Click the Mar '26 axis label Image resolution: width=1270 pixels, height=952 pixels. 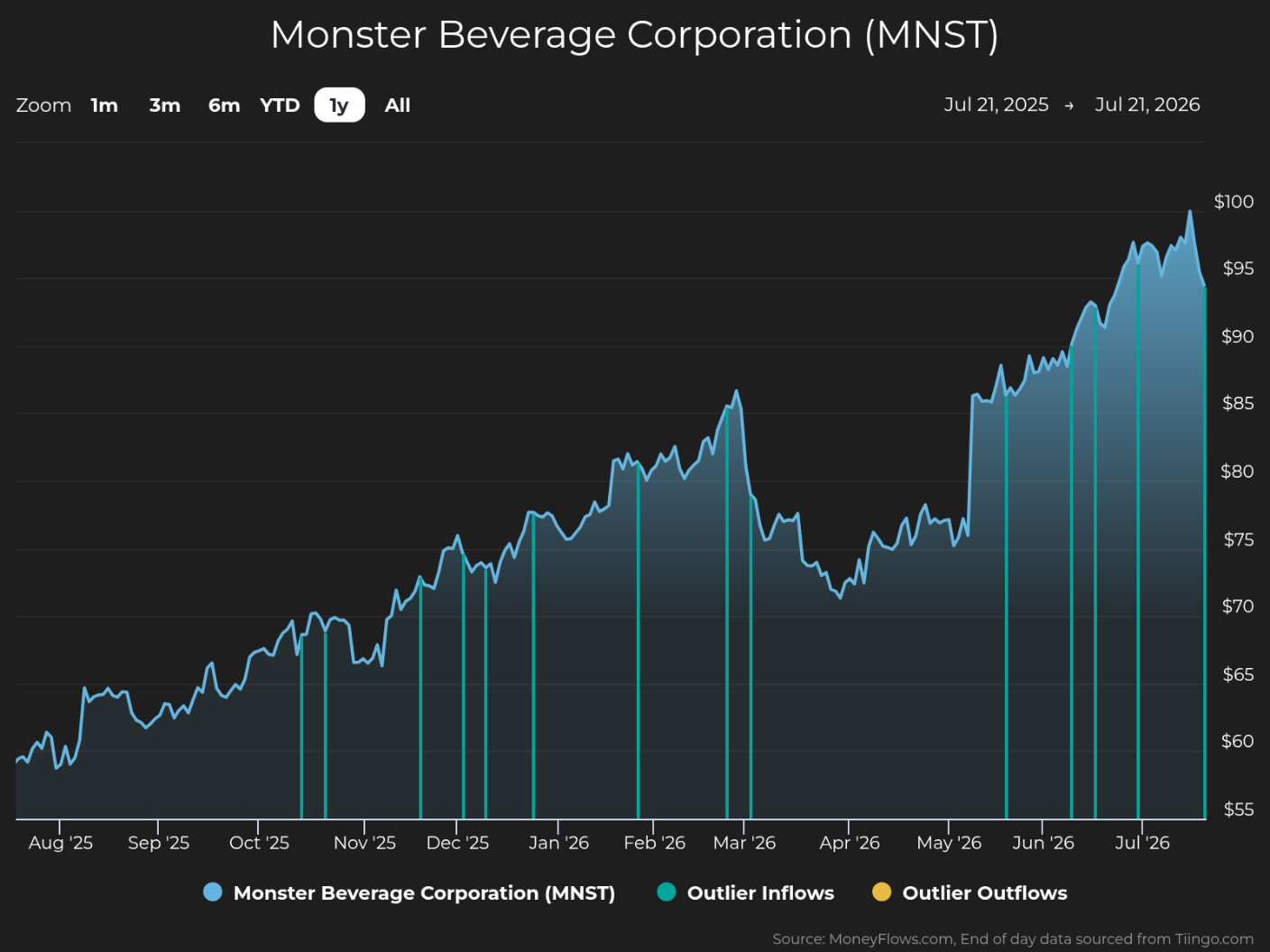coord(744,843)
